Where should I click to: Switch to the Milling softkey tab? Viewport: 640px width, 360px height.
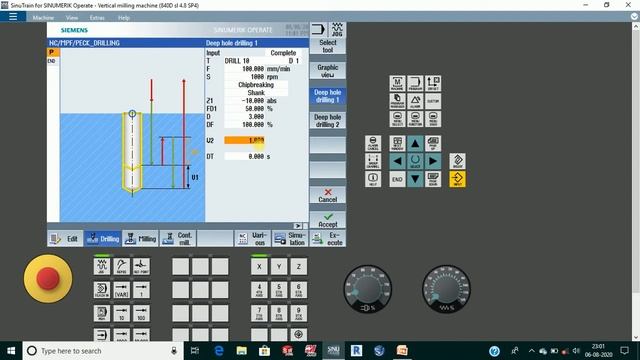[140, 239]
